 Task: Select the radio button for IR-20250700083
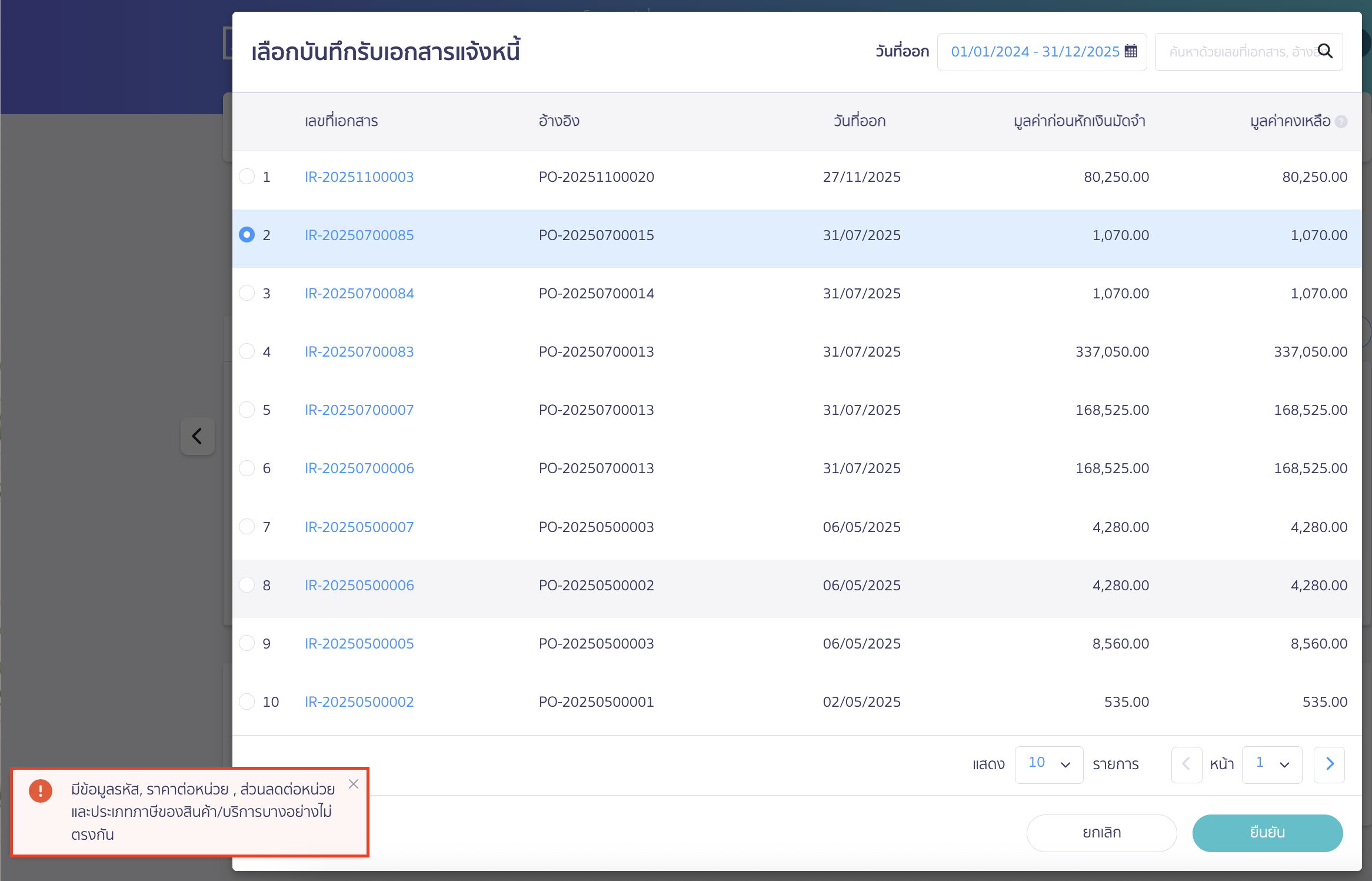click(247, 351)
